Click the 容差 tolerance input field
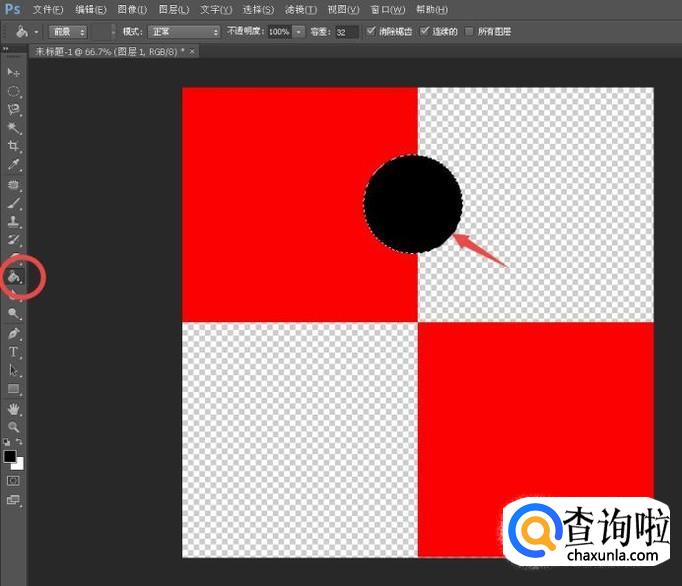Image resolution: width=682 pixels, height=586 pixels. click(x=346, y=32)
